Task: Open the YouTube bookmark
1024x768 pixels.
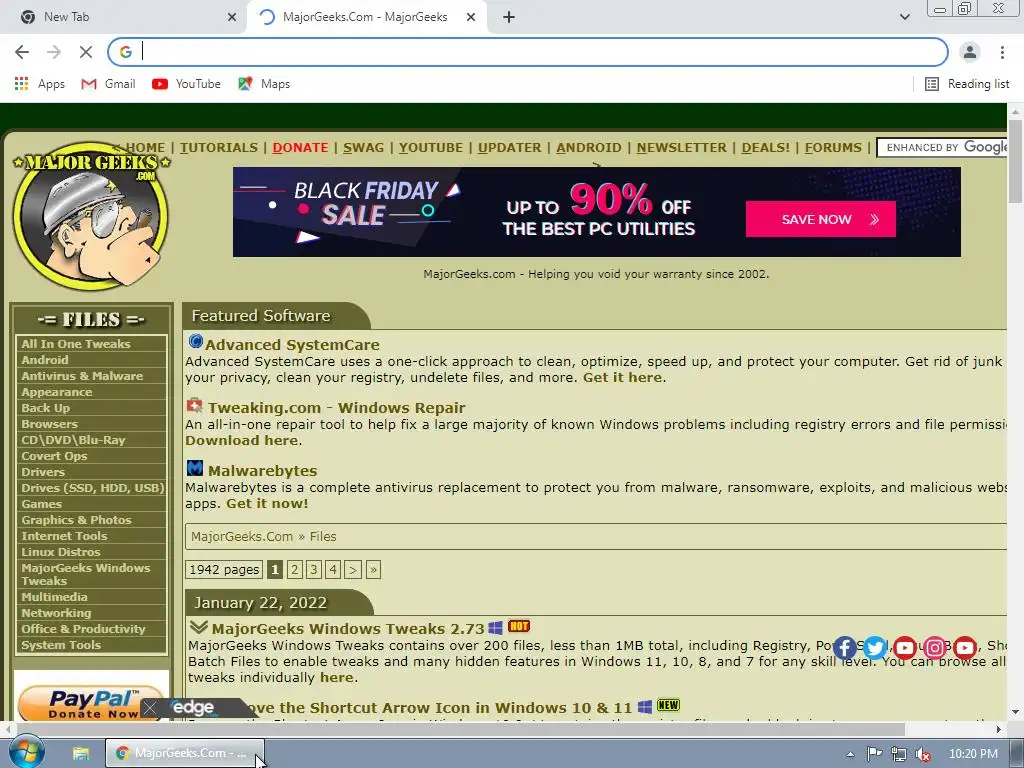Action: (186, 84)
